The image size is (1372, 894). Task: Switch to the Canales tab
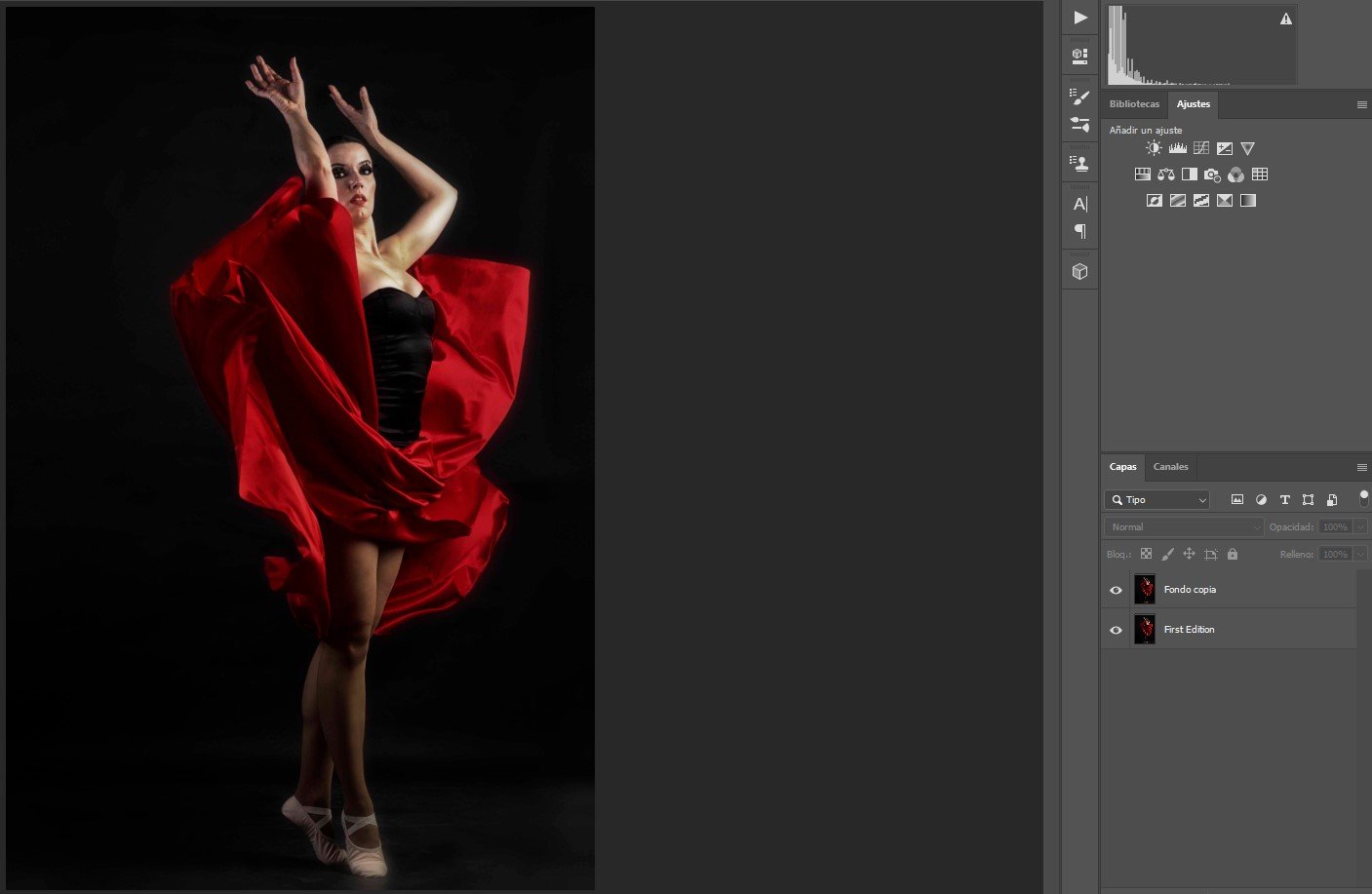[x=1170, y=467]
